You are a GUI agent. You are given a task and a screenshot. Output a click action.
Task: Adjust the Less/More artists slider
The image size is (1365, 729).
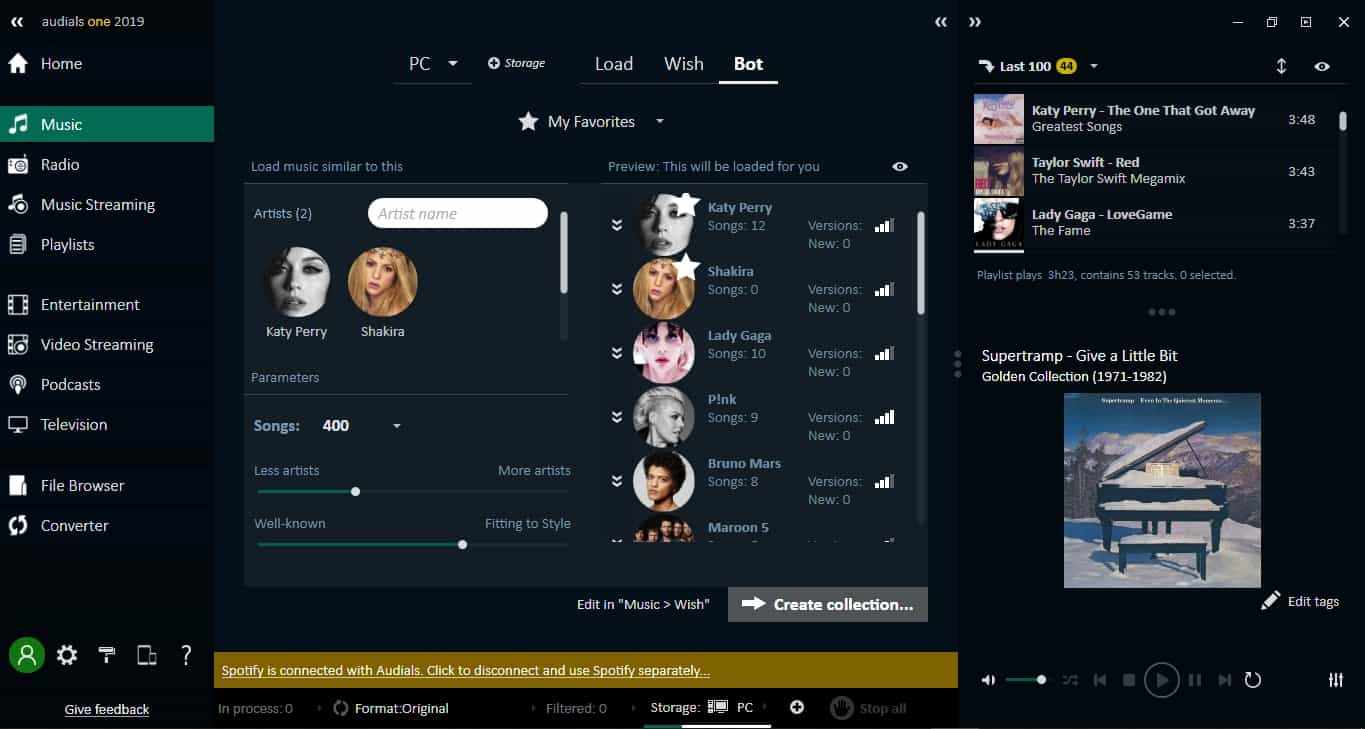tap(355, 491)
